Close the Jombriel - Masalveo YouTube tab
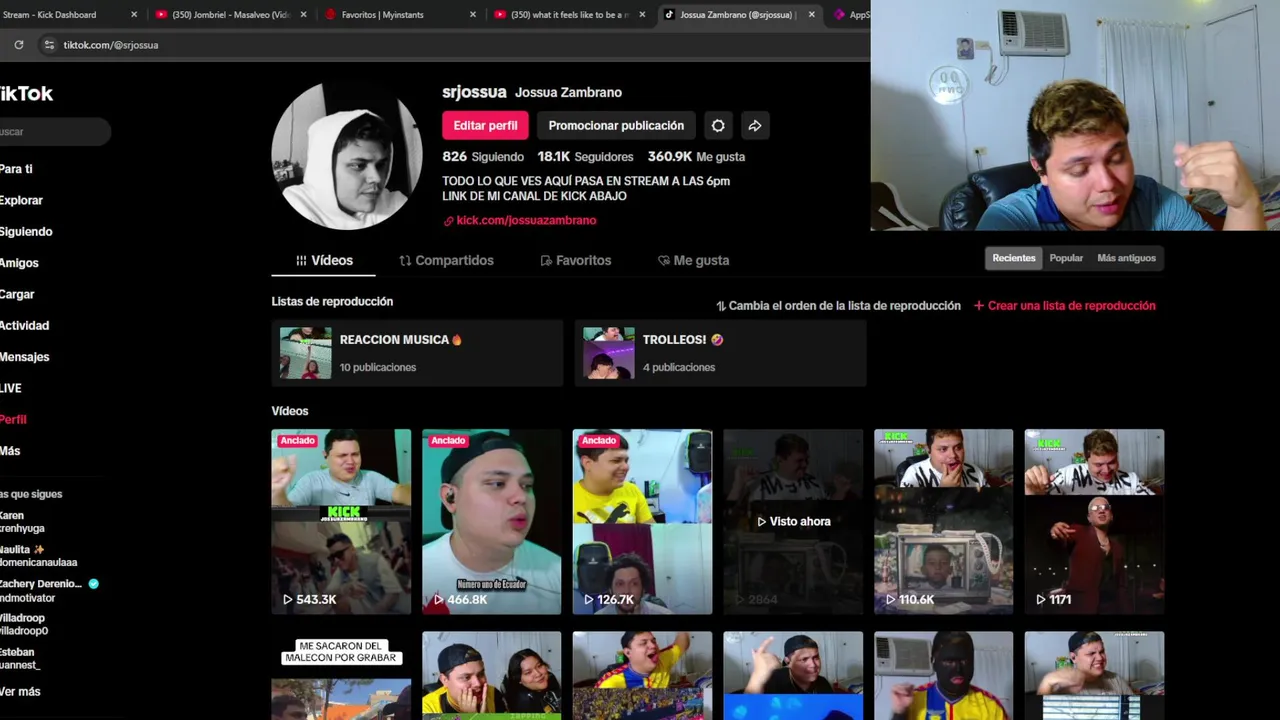 click(303, 15)
